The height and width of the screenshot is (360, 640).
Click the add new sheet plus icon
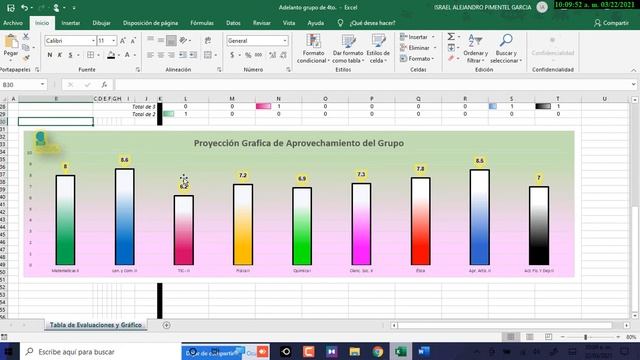(x=167, y=325)
